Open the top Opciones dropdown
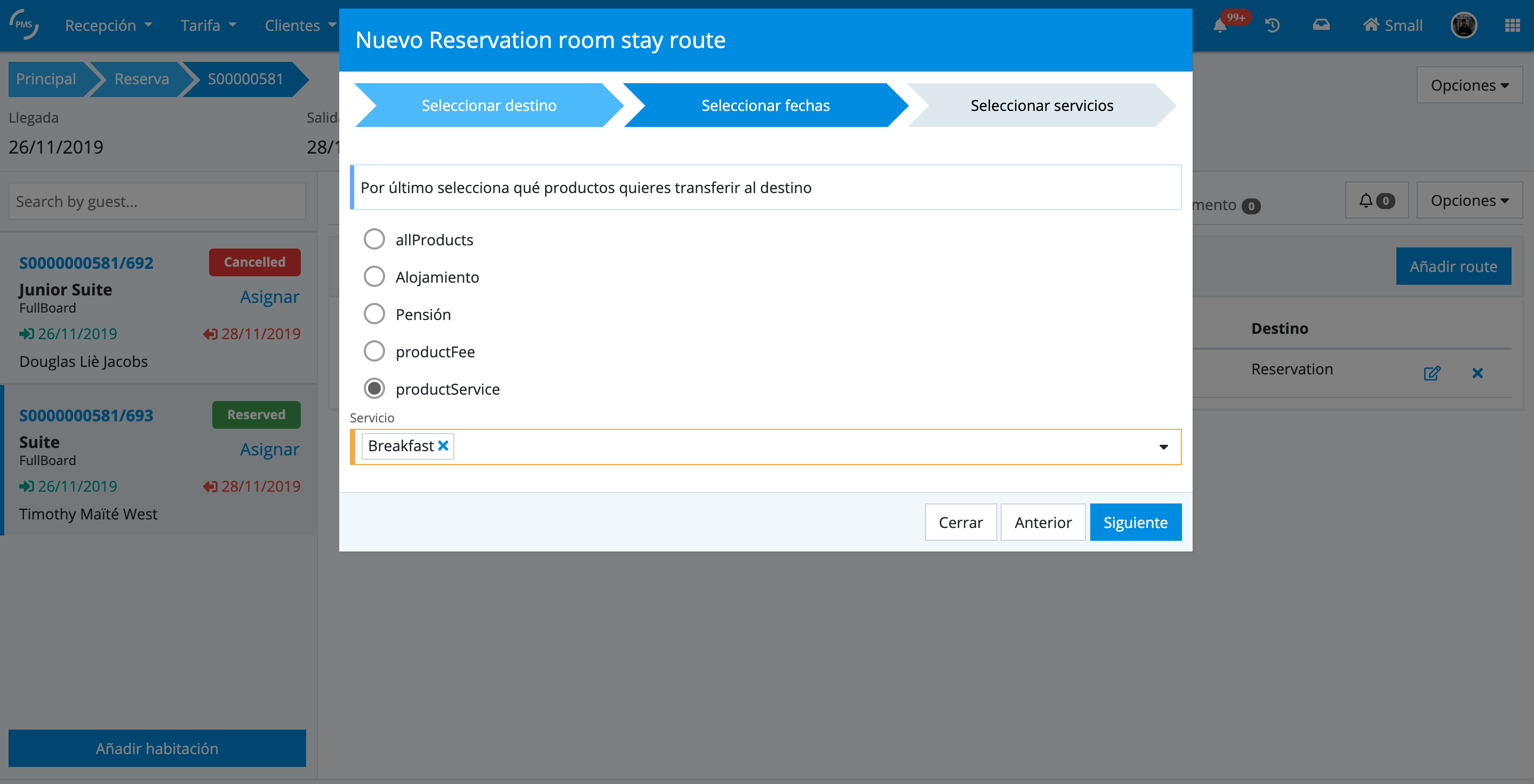This screenshot has height=784, width=1534. click(x=1469, y=85)
